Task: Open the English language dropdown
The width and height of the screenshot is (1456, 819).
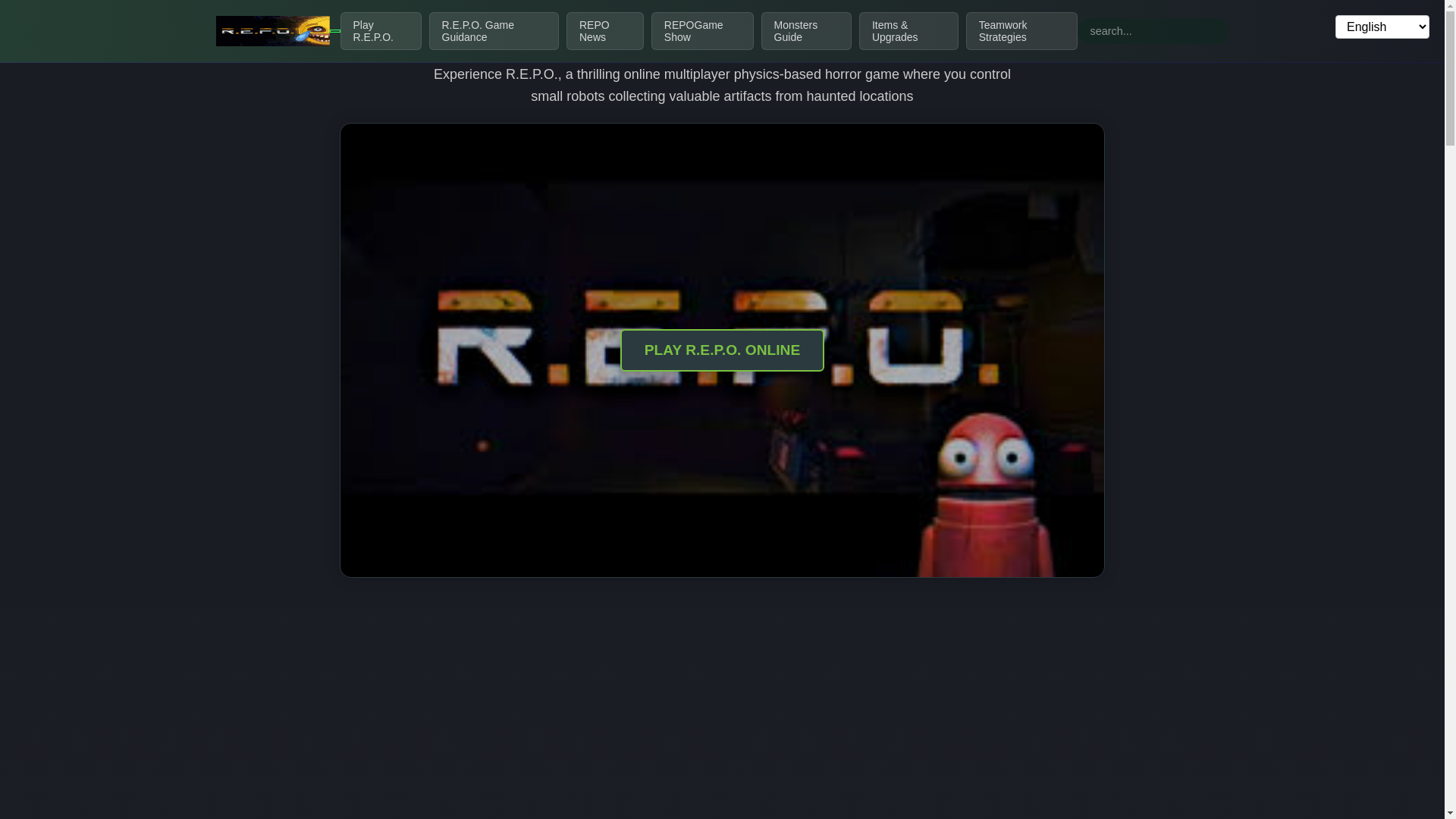Action: click(1382, 27)
